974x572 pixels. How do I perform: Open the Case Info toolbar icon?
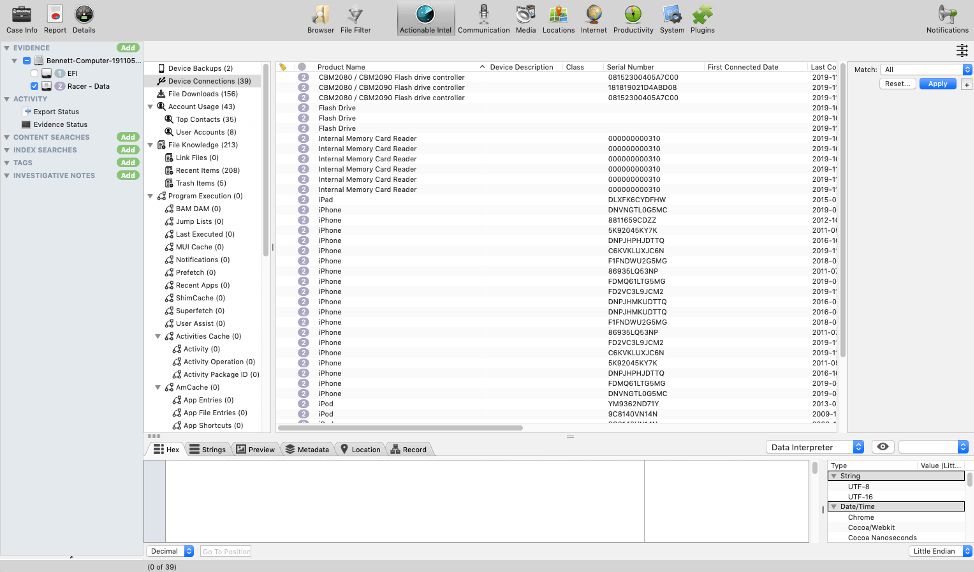click(x=22, y=15)
